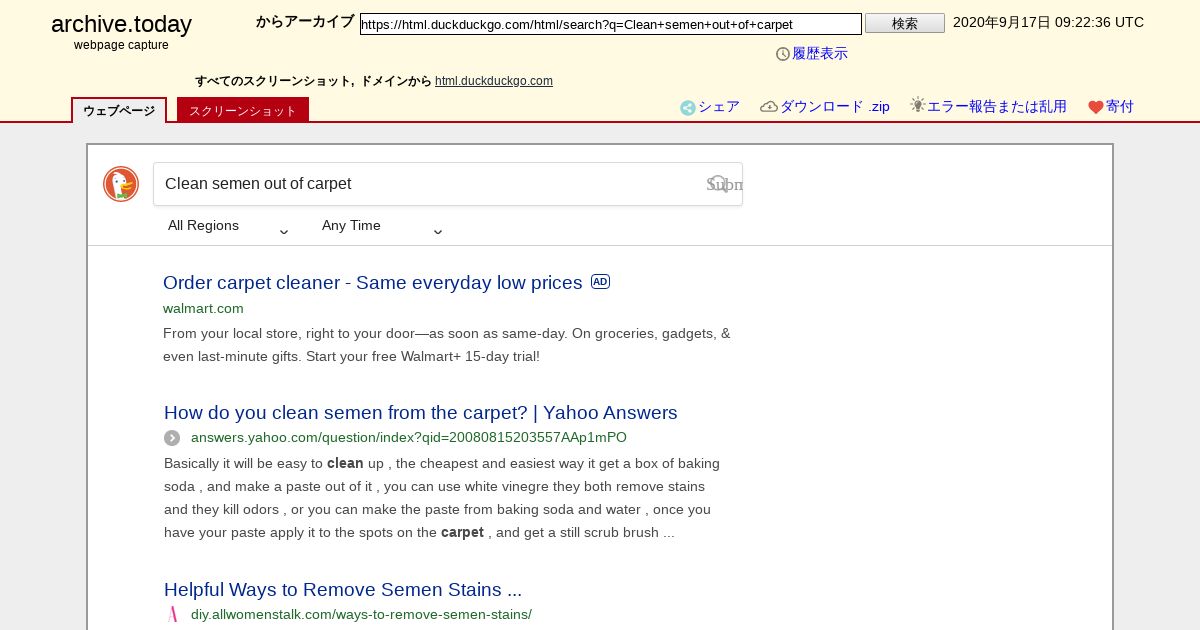Click the clock history icon
Viewport: 1200px width, 630px height.
(783, 54)
